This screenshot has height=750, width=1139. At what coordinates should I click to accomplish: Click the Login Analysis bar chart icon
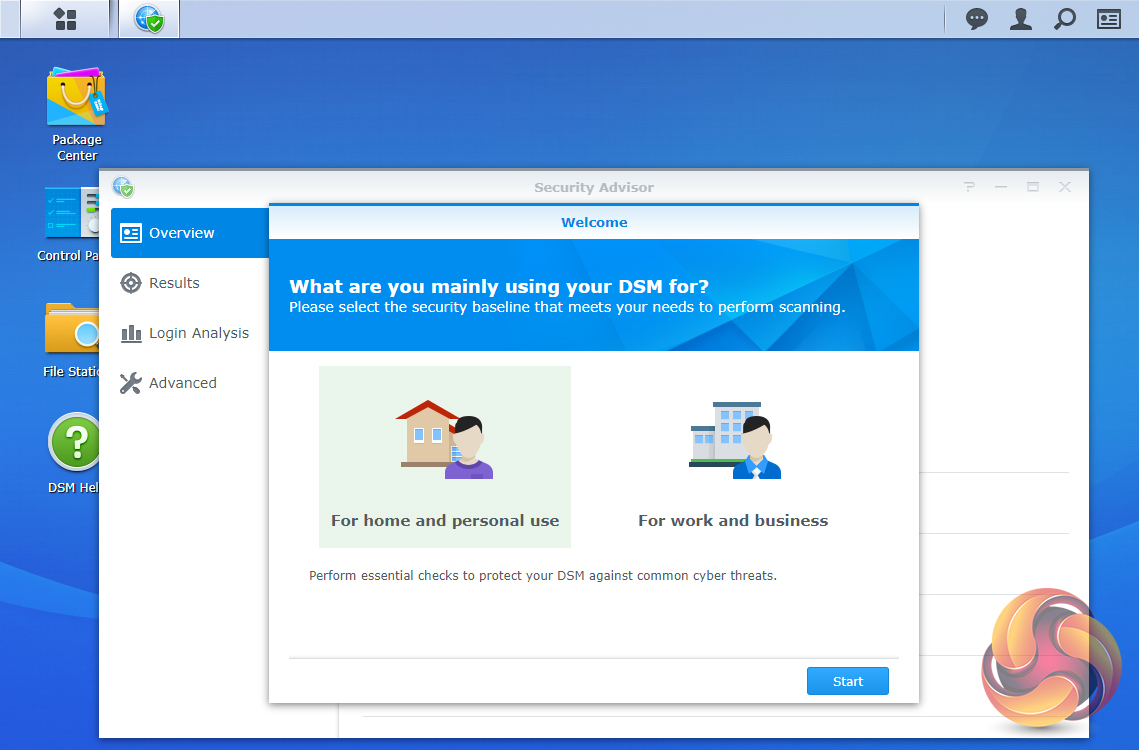click(131, 333)
